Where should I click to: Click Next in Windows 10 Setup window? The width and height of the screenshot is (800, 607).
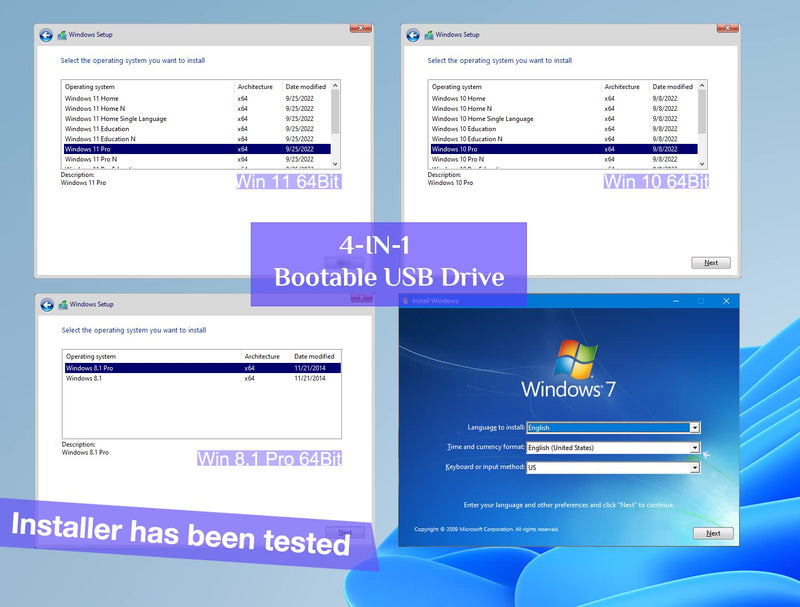pos(711,263)
